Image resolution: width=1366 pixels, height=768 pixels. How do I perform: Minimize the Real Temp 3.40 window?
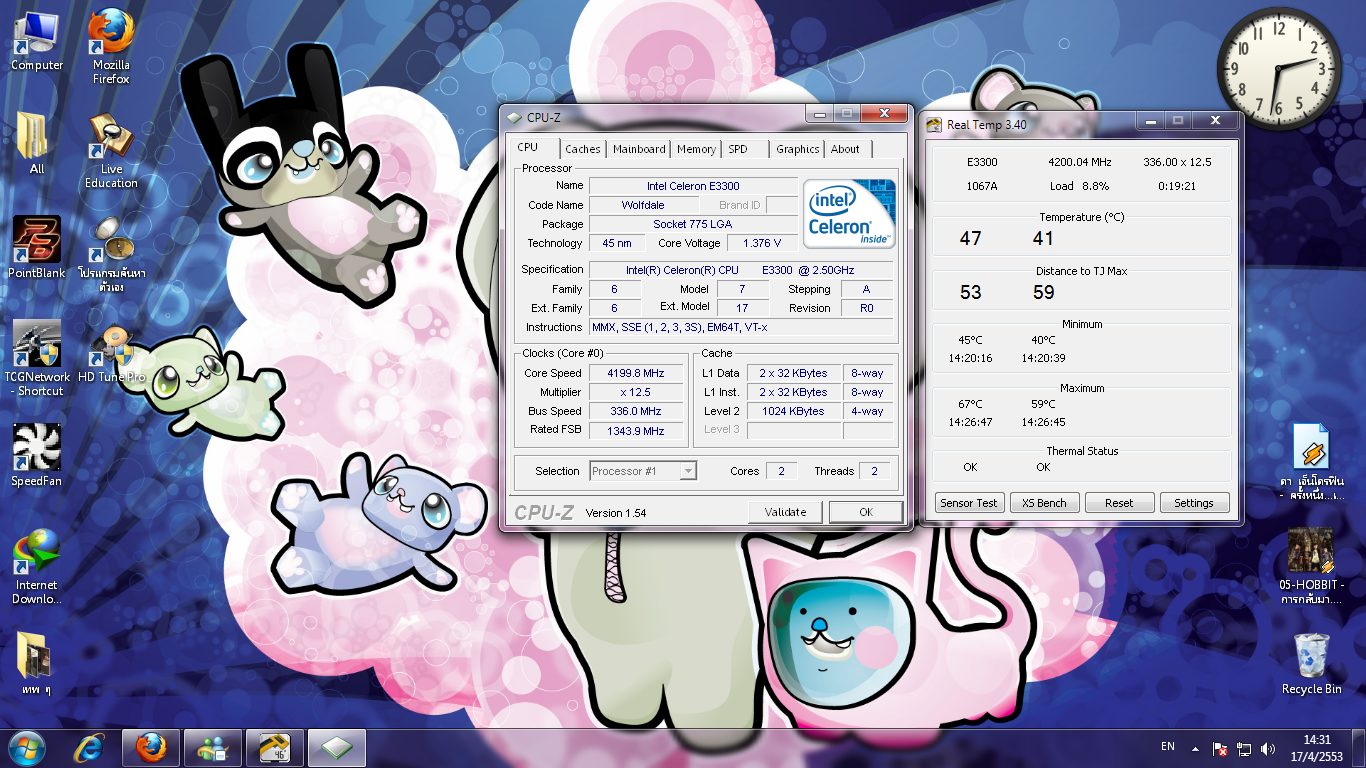pos(1149,120)
